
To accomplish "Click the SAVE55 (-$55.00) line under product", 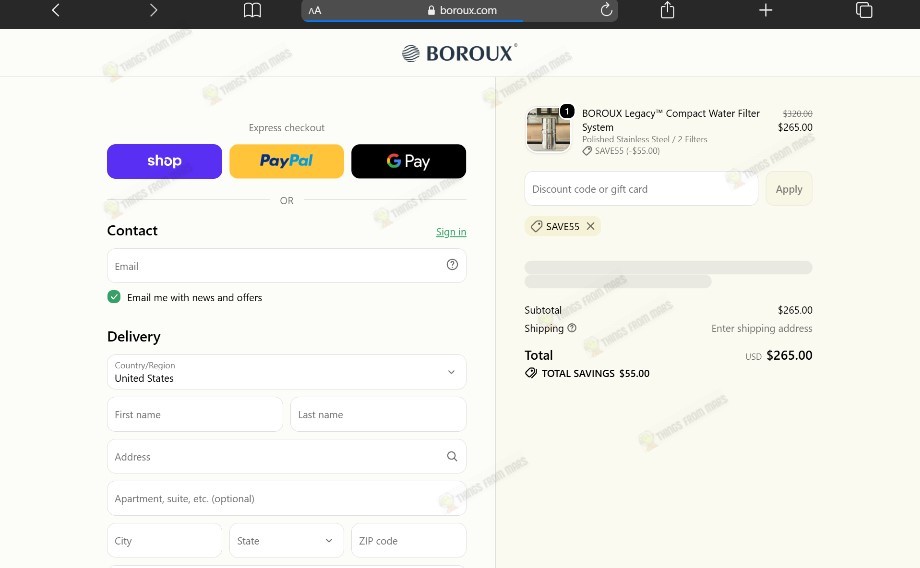I will point(621,151).
